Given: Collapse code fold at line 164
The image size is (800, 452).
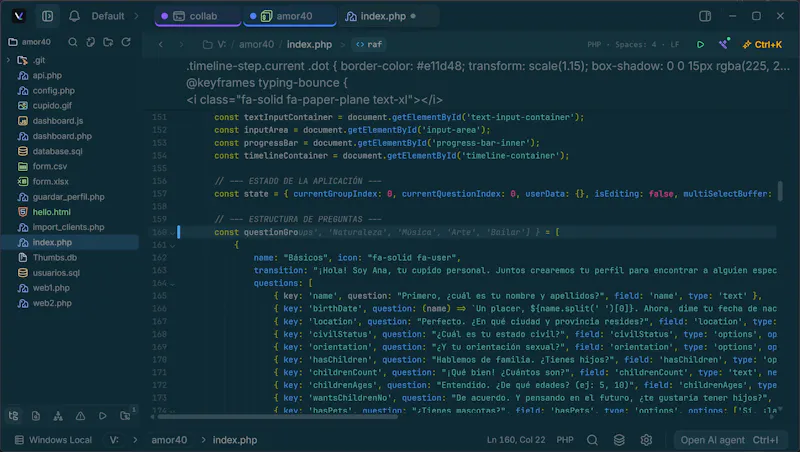Looking at the screenshot, I should [172, 284].
